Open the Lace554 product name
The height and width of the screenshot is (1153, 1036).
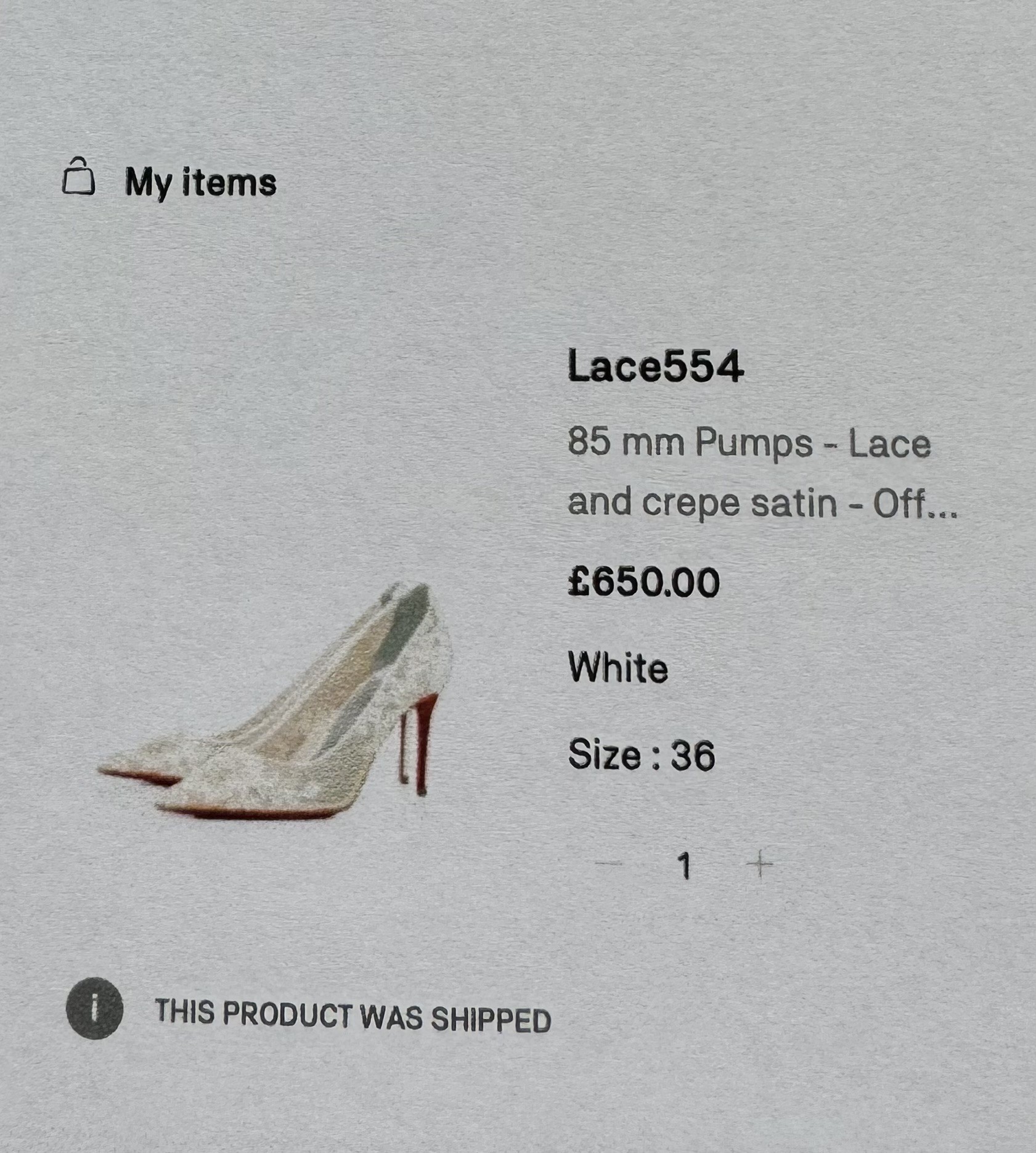click(x=655, y=366)
